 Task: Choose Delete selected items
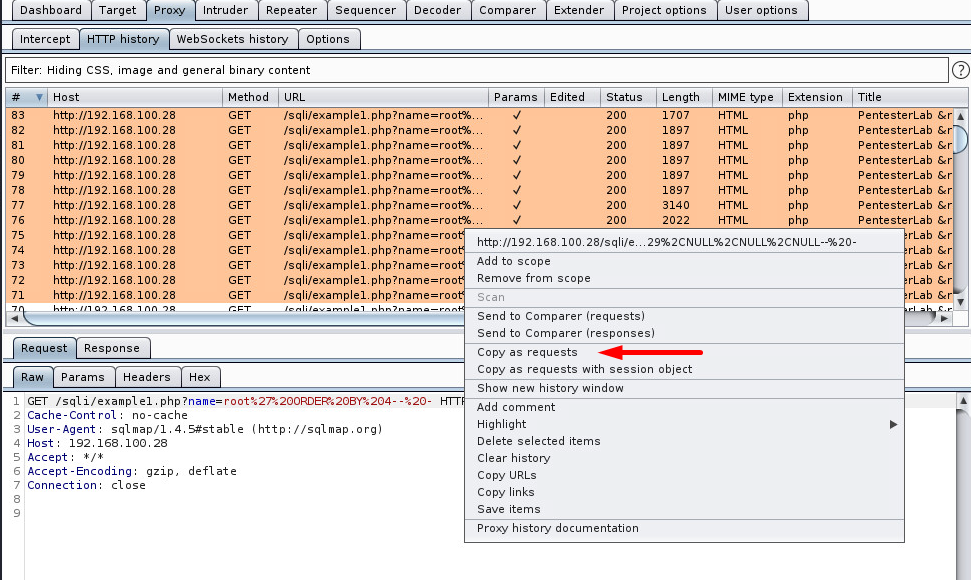pos(684,441)
